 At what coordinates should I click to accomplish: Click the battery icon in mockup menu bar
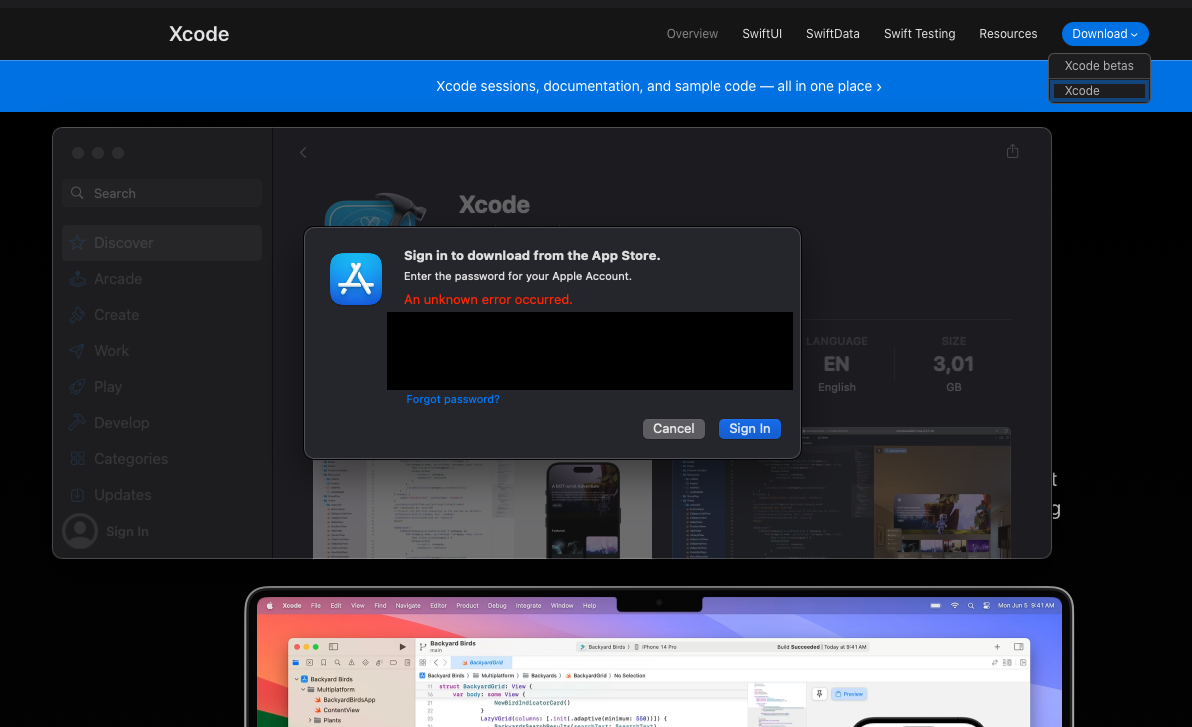936,606
